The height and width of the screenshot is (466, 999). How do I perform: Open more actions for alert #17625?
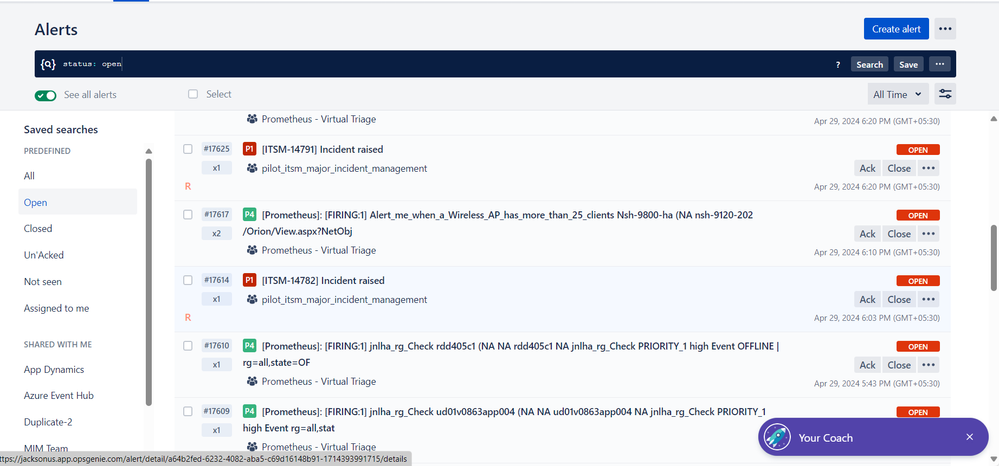tap(928, 168)
